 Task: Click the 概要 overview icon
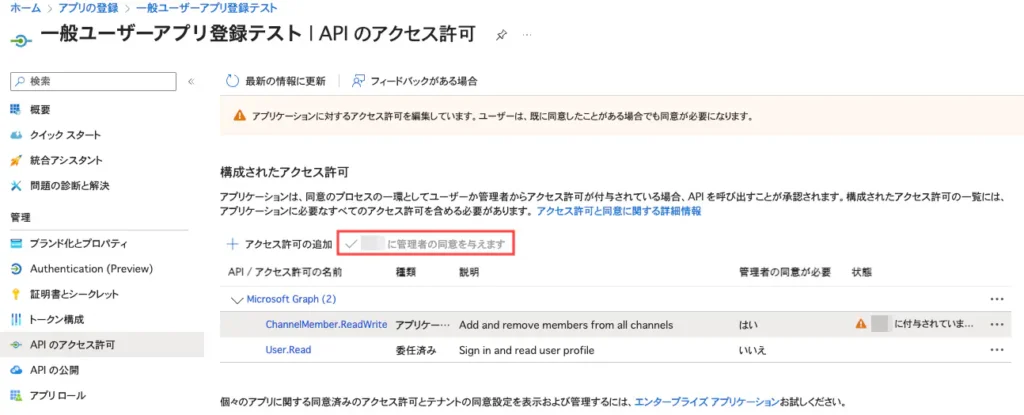[16, 109]
